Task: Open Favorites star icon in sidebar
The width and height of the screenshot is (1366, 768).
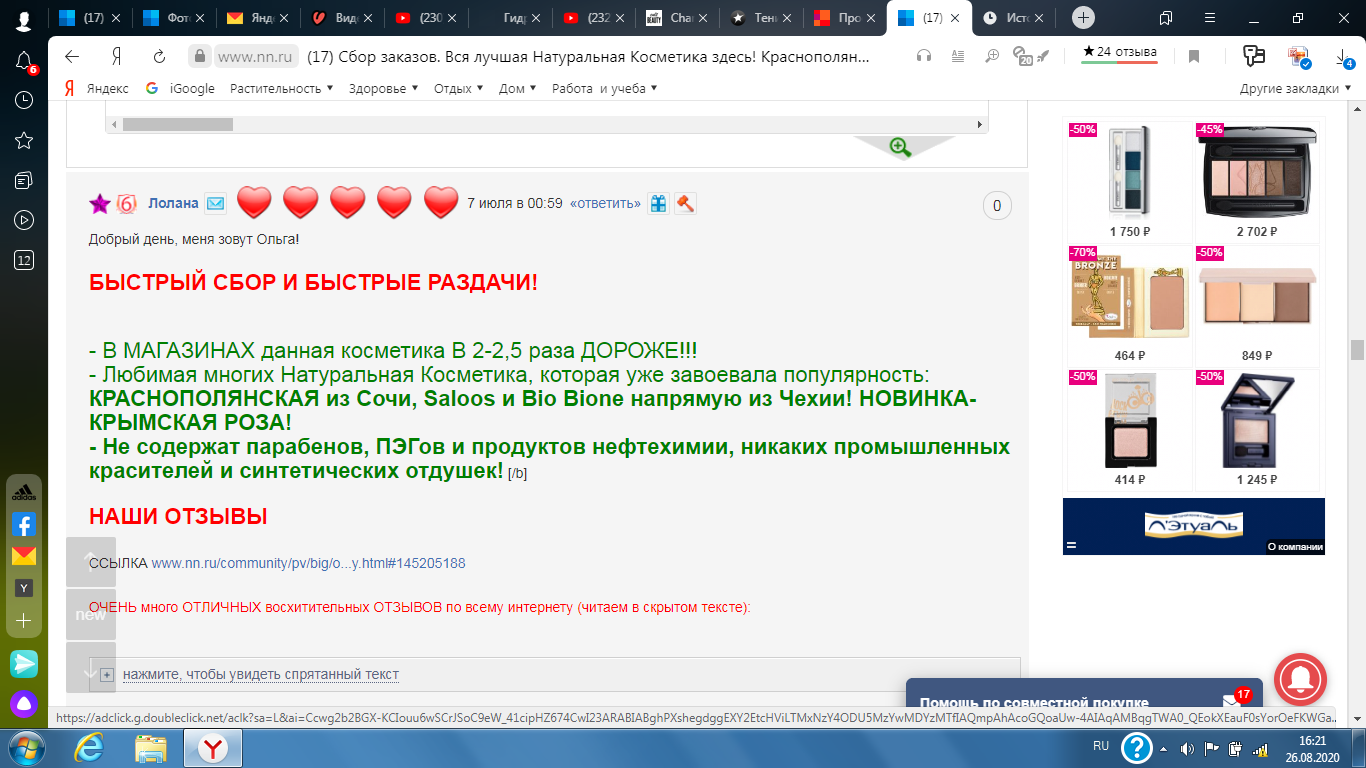Action: click(x=24, y=140)
